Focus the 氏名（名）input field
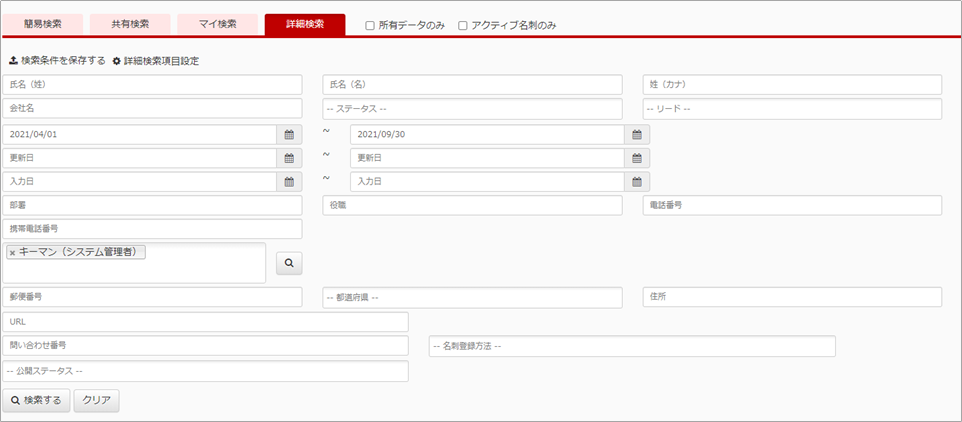962x422 pixels. tap(472, 85)
